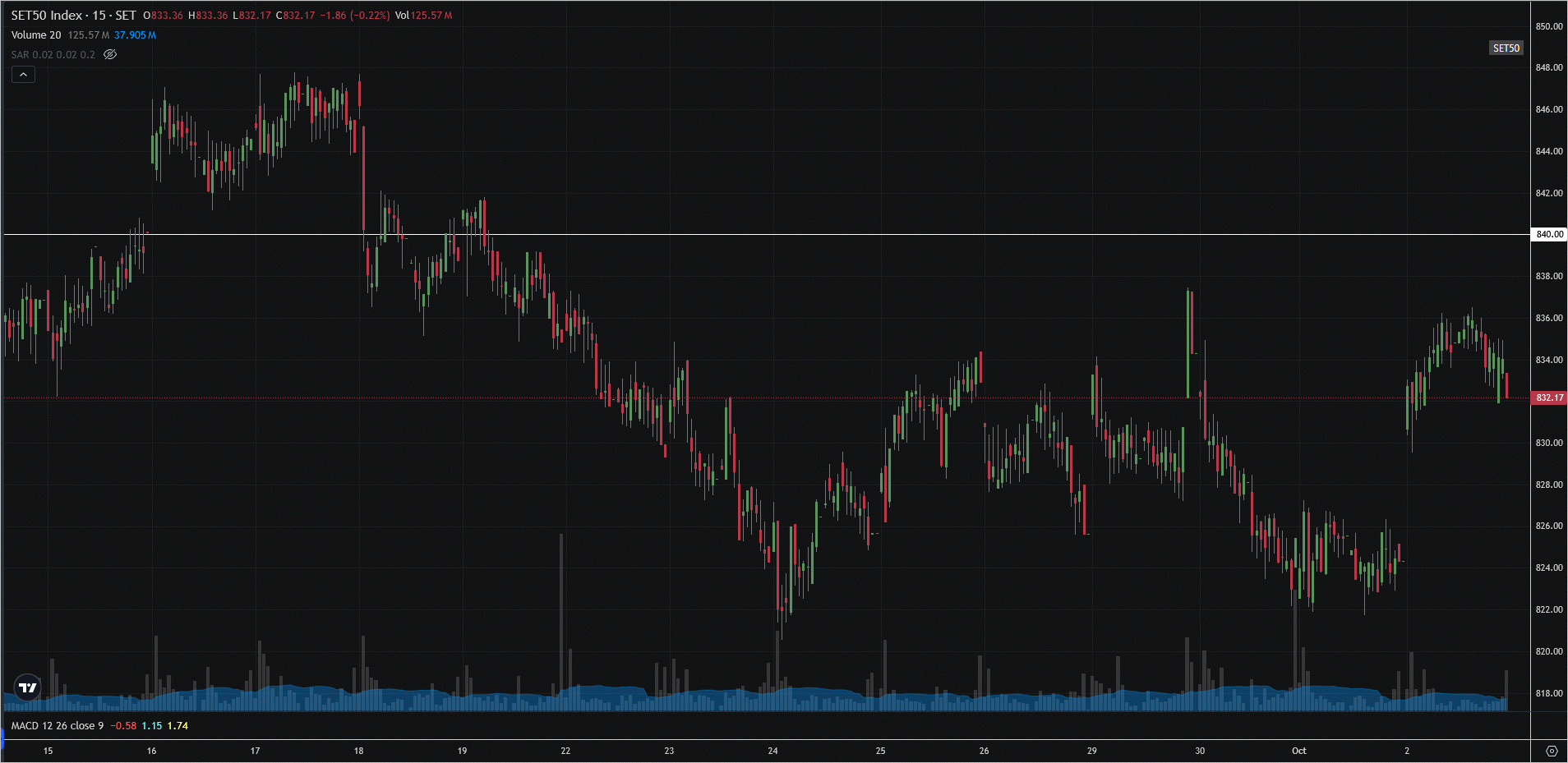The width and height of the screenshot is (1568, 763).
Task: Click the red 832.17 current price label
Action: (x=1549, y=398)
